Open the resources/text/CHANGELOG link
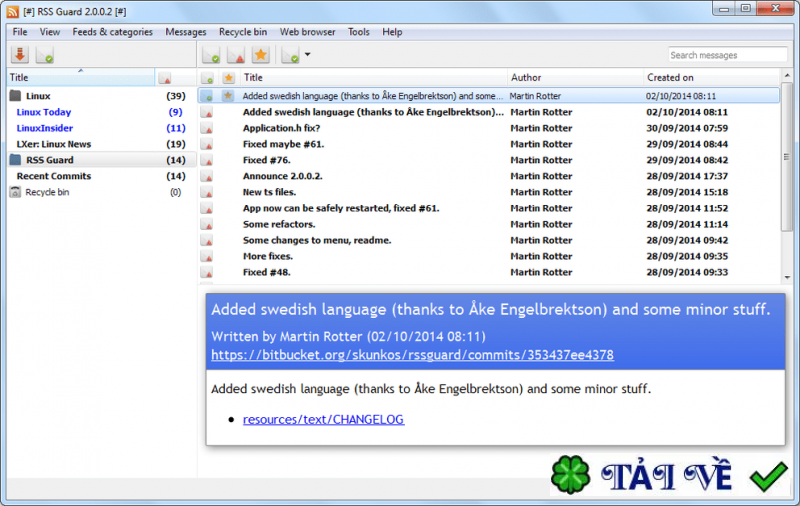 (323, 419)
